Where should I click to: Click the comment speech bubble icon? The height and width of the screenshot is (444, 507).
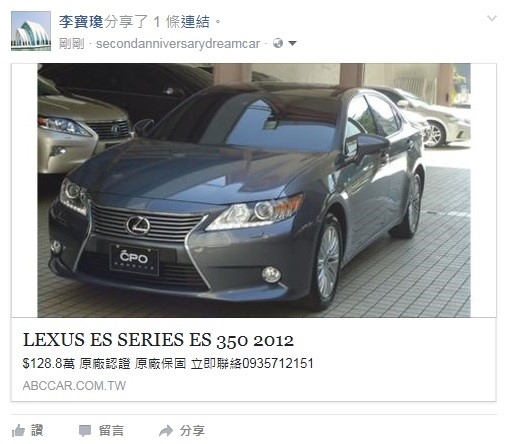(85, 431)
